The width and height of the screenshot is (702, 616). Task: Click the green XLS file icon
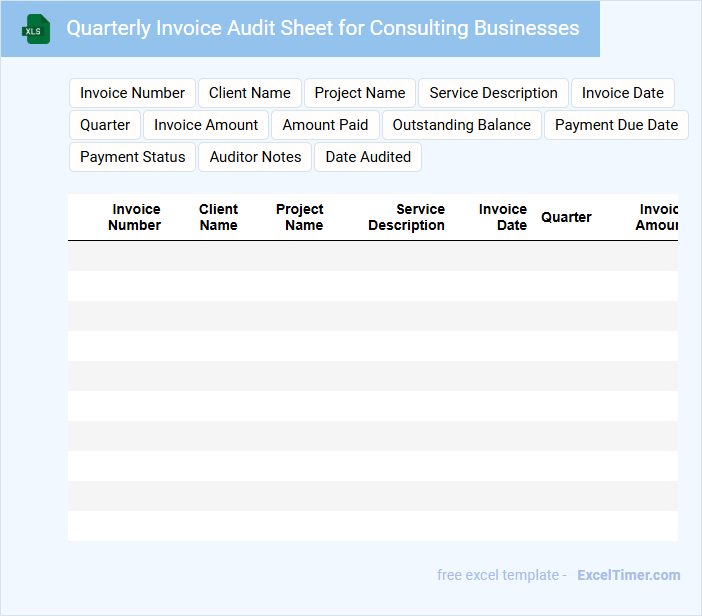(36, 29)
